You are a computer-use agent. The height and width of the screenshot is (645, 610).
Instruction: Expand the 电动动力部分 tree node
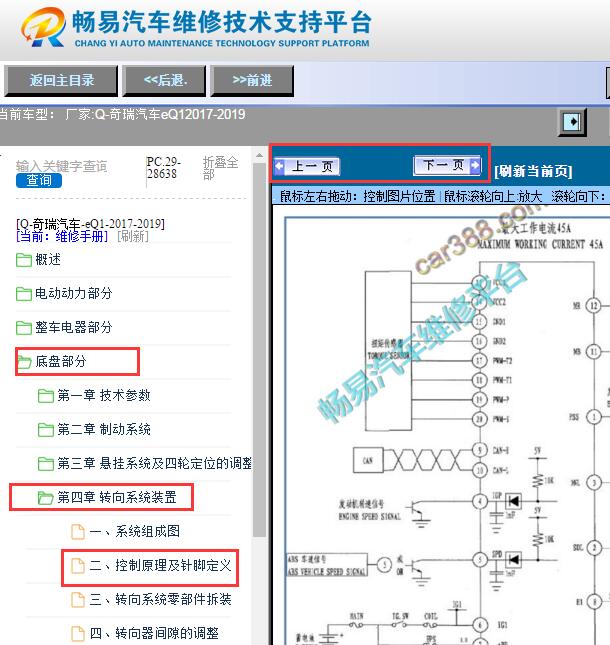(74, 293)
